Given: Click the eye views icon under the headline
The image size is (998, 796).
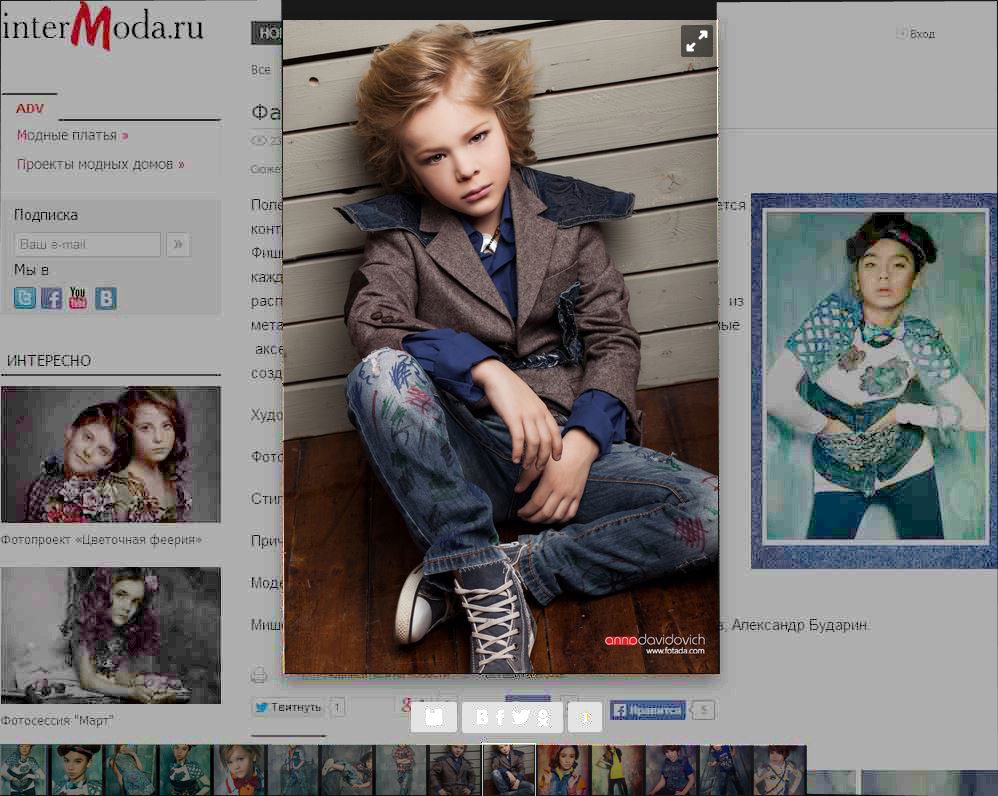Looking at the screenshot, I should tap(258, 141).
